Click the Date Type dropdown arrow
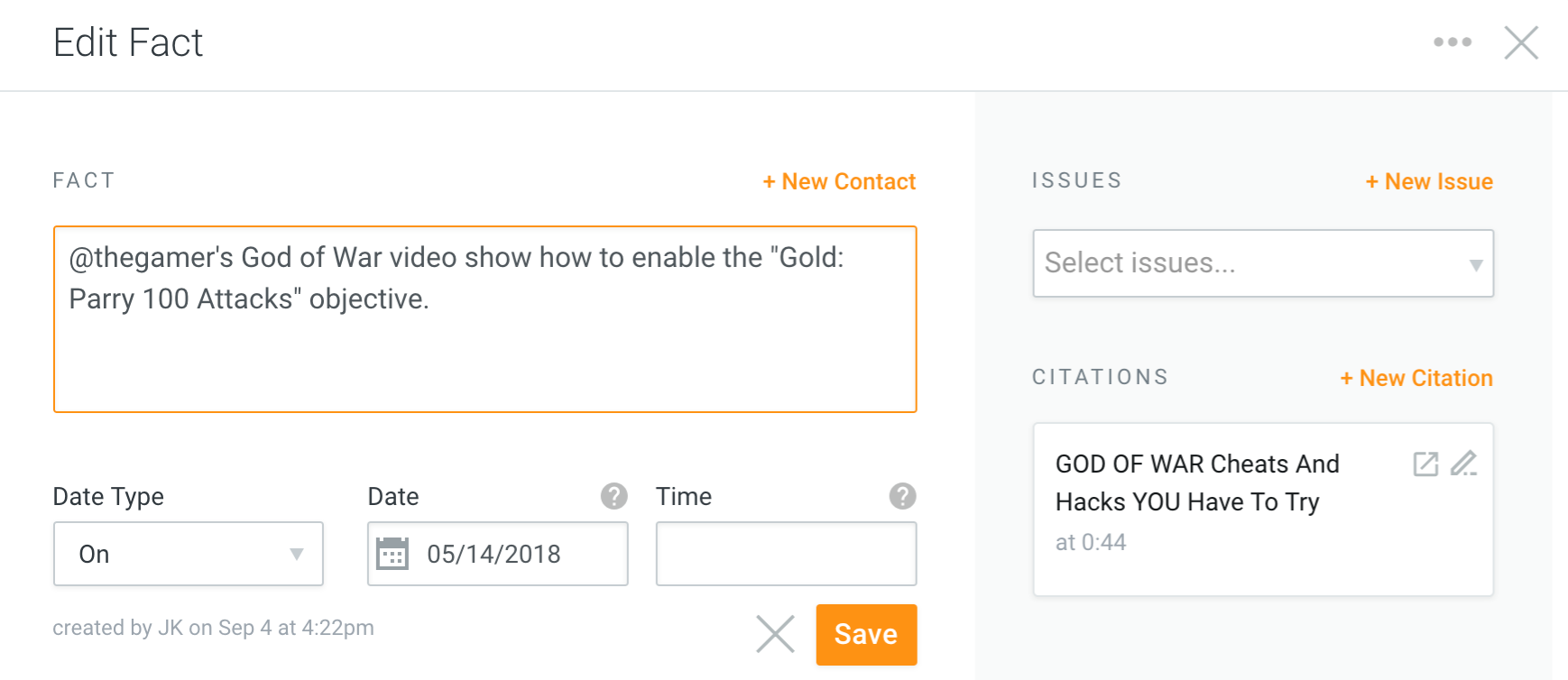 coord(296,554)
